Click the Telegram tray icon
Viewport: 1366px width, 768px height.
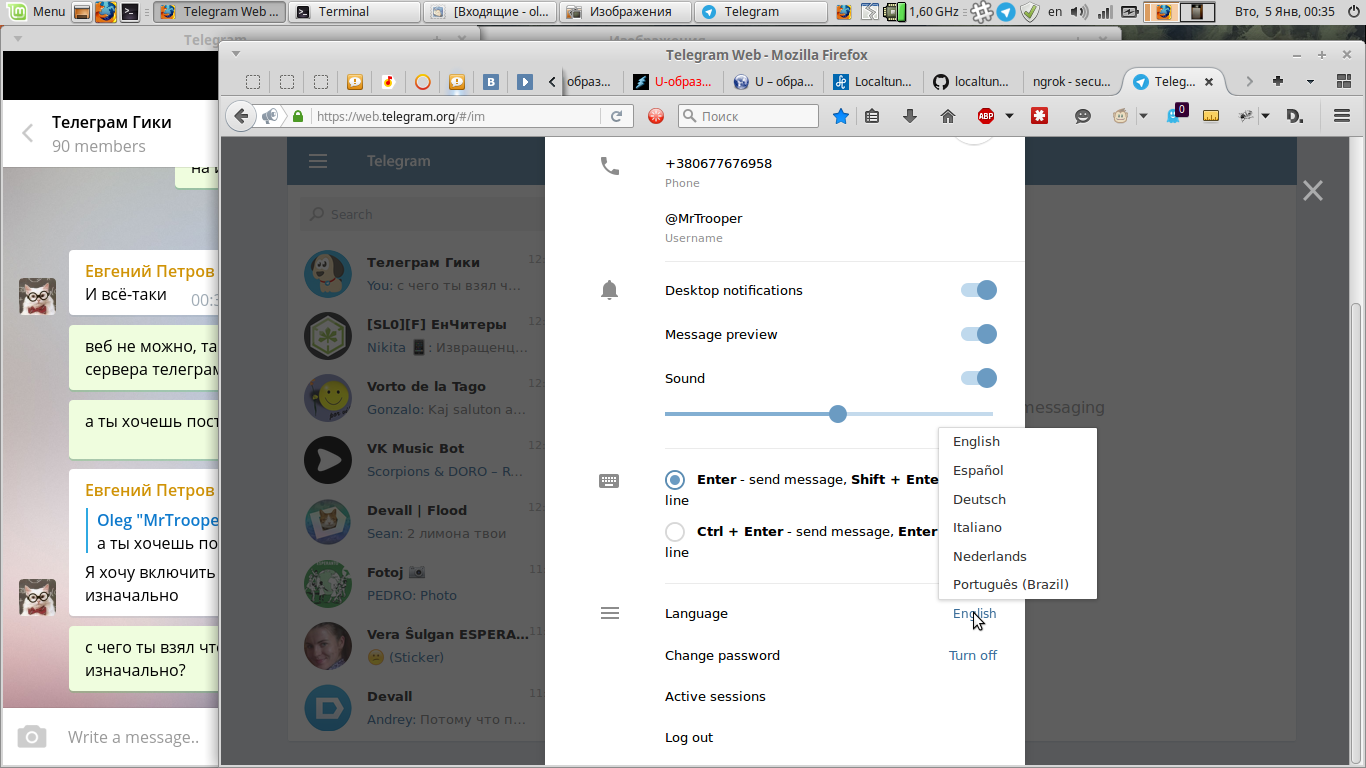[x=1006, y=12]
